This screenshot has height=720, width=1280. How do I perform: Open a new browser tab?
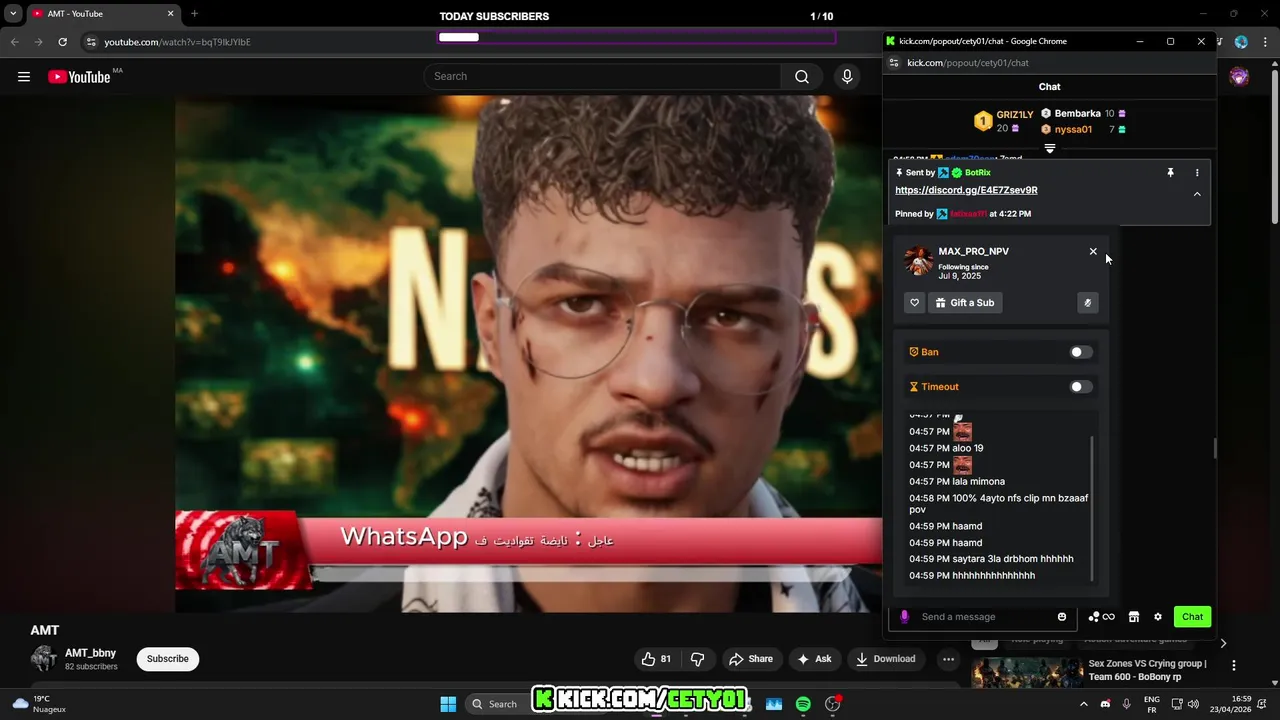pos(194,14)
